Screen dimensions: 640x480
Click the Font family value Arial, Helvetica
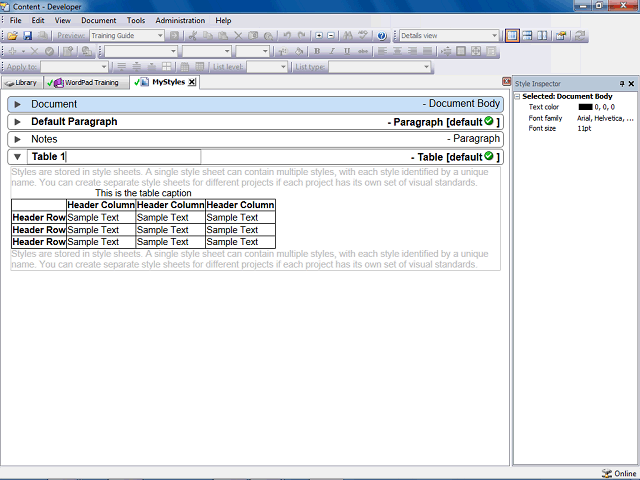[x=605, y=118]
